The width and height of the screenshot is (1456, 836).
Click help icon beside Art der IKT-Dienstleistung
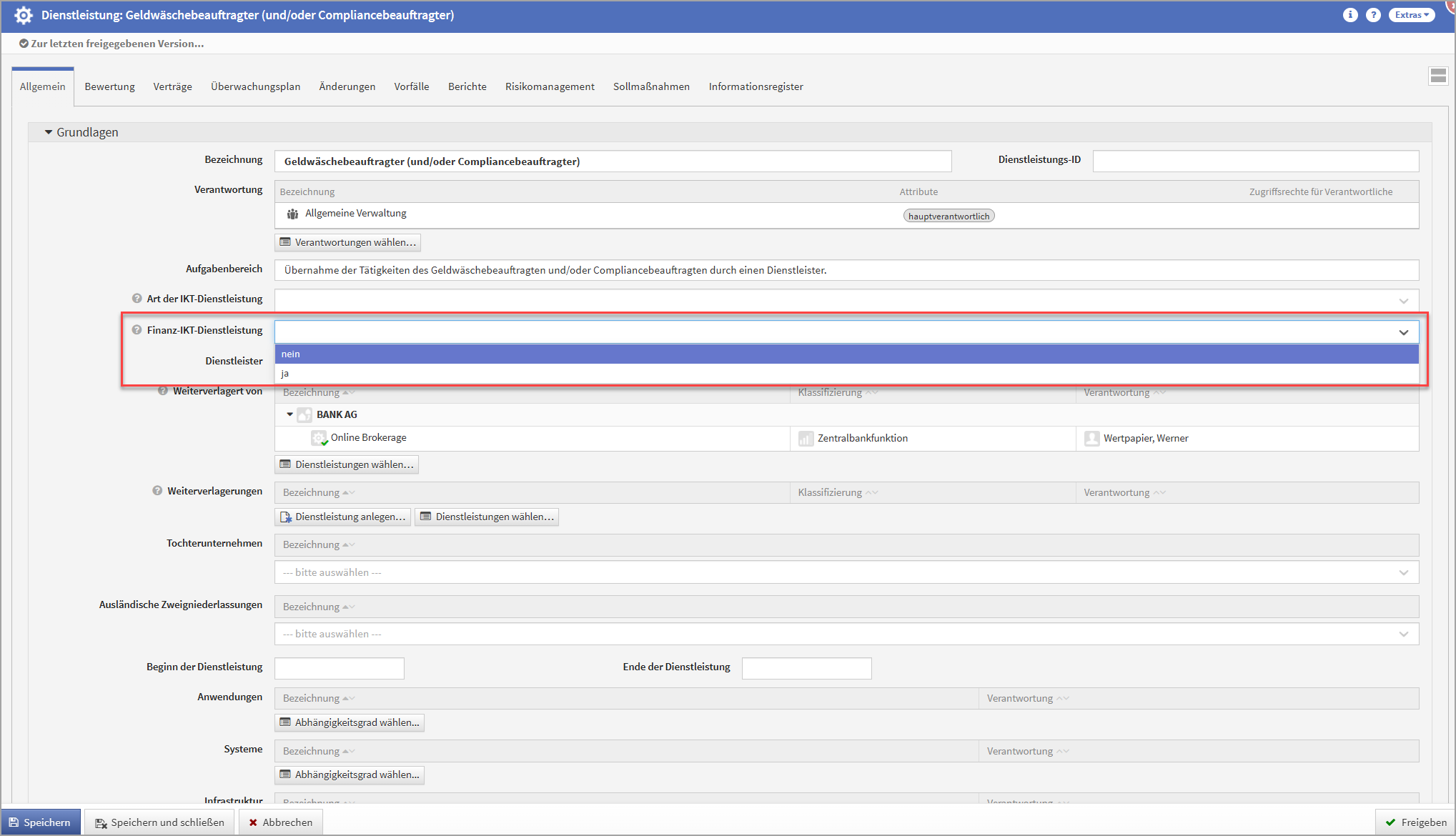(137, 299)
